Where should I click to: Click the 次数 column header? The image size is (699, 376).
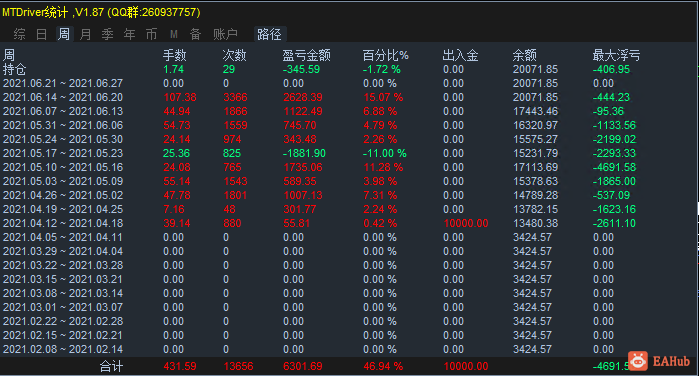234,55
